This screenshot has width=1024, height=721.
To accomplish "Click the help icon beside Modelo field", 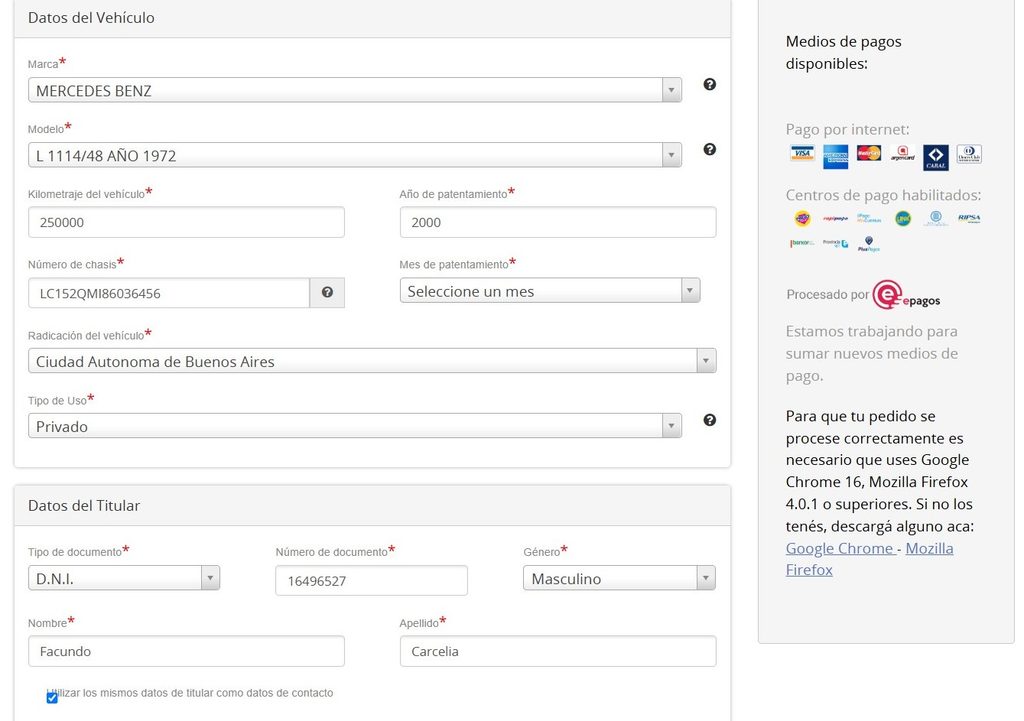I will [709, 150].
